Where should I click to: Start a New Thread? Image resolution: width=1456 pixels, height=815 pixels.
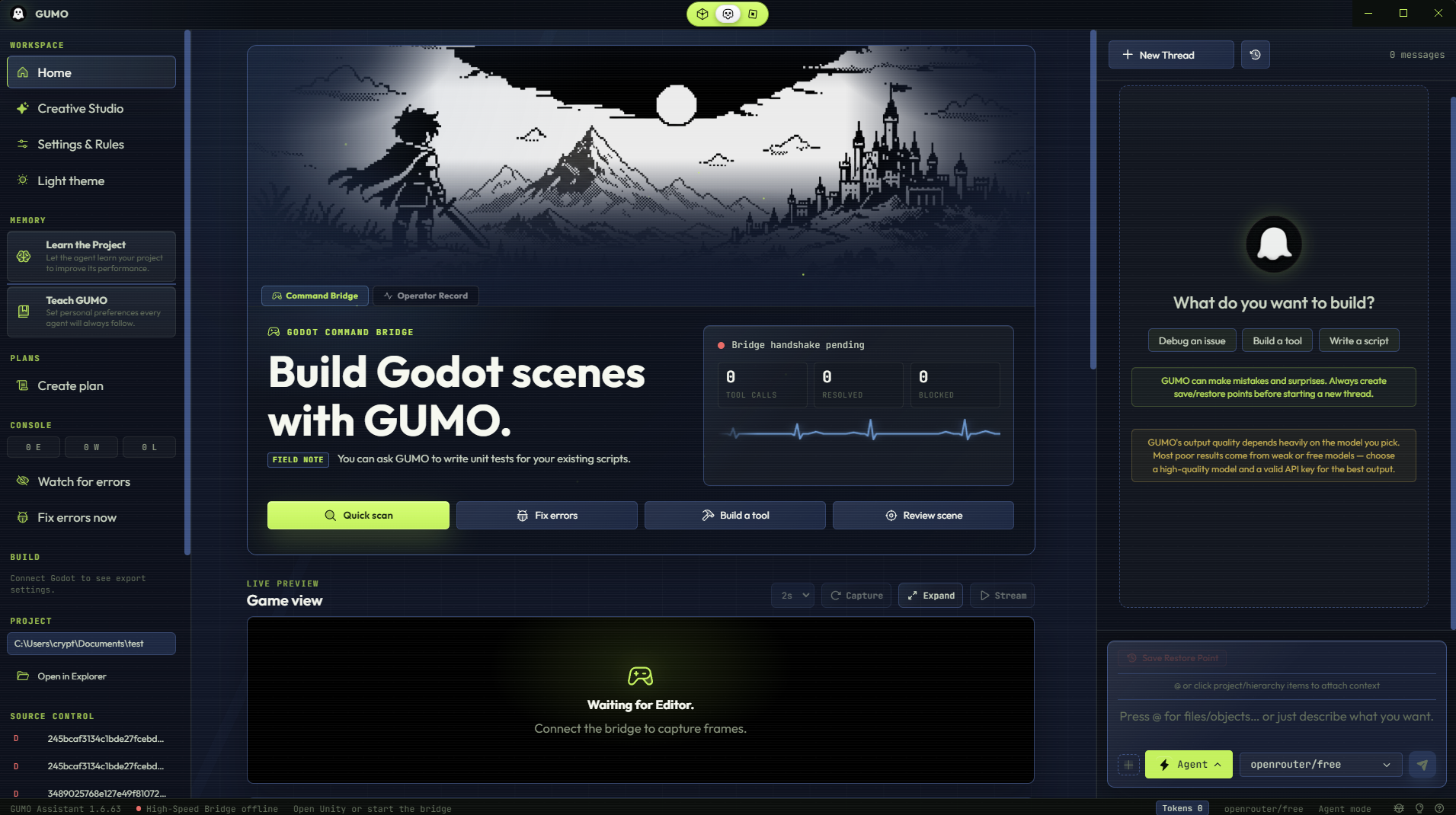[x=1171, y=55]
